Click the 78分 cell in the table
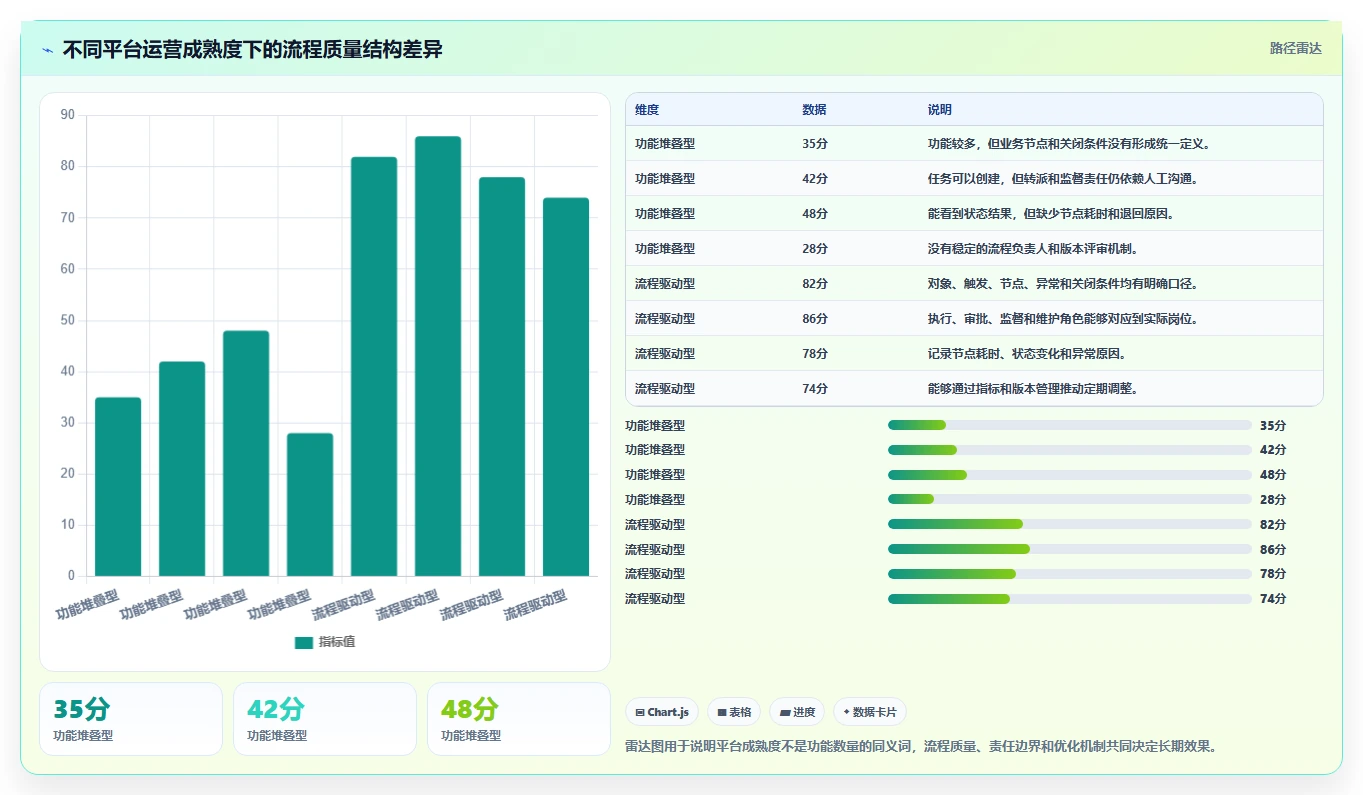 815,354
